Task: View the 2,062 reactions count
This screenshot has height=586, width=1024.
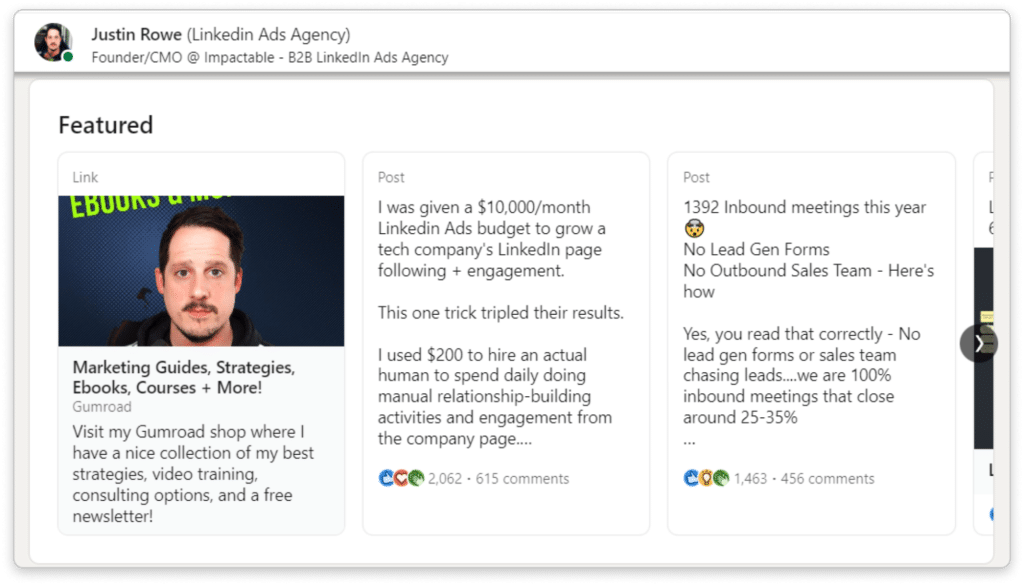Action: 445,479
